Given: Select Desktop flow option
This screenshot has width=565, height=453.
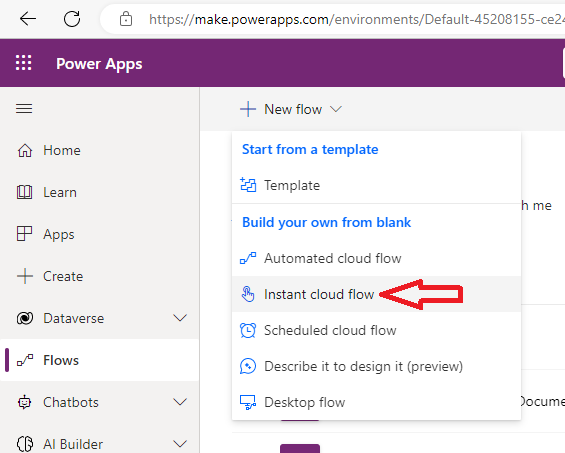Looking at the screenshot, I should 304,403.
